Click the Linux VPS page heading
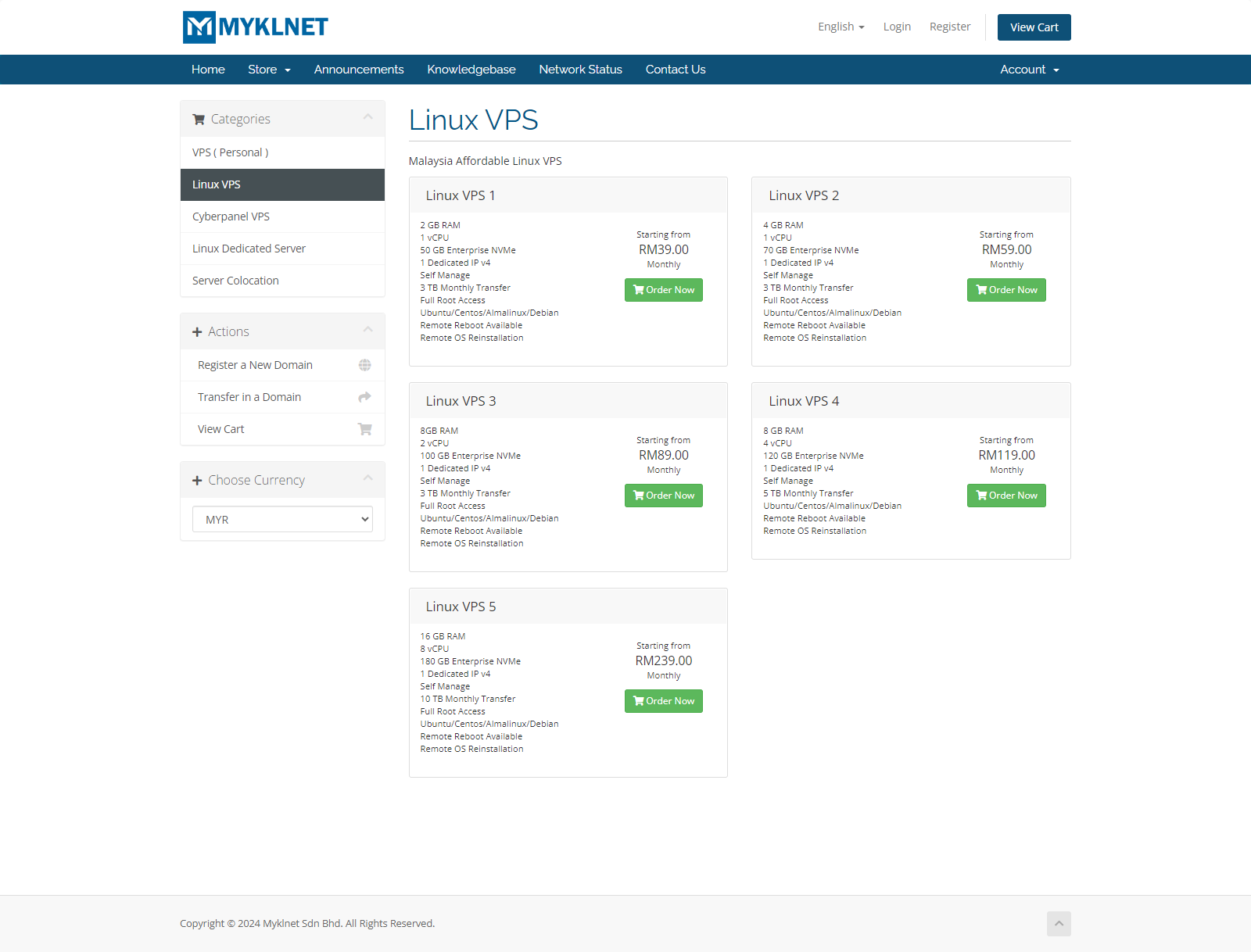The image size is (1251, 952). tap(473, 120)
